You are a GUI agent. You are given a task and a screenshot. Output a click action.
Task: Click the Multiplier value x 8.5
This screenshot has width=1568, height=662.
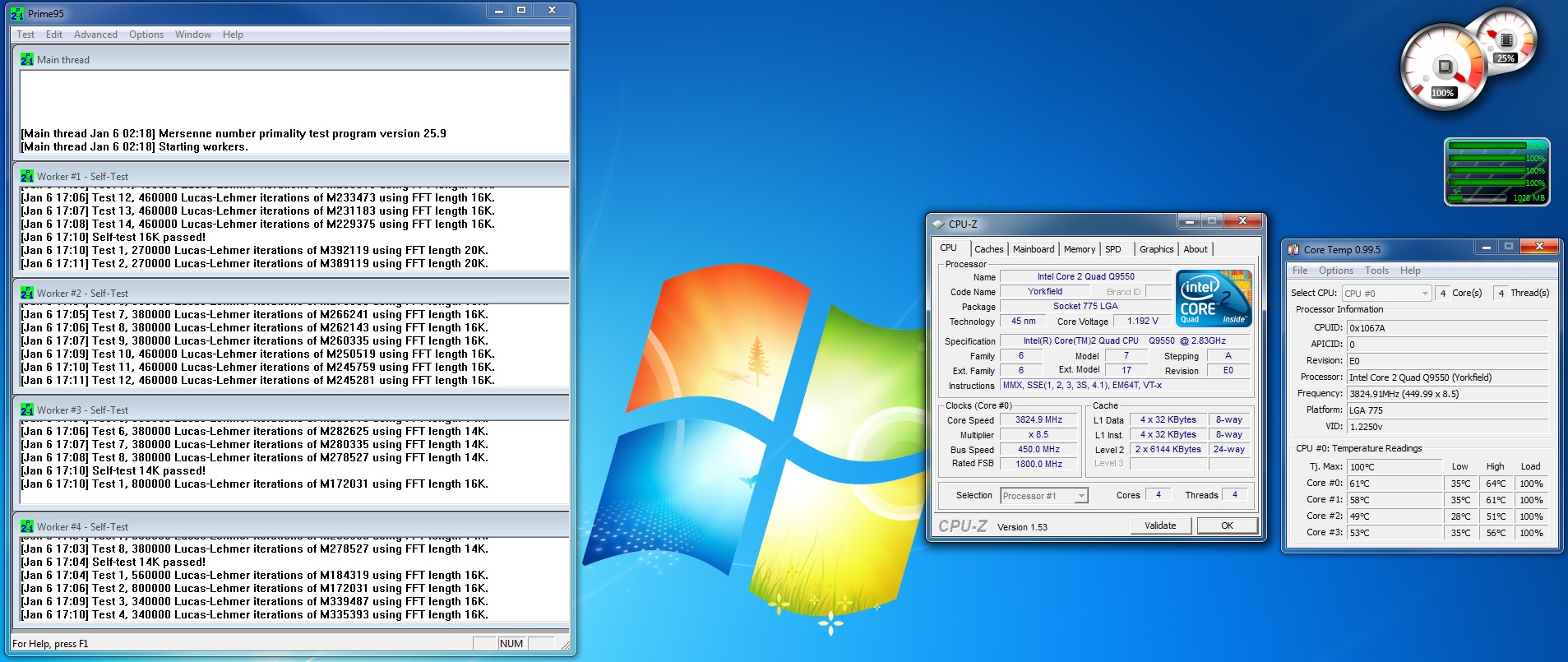pos(1038,434)
